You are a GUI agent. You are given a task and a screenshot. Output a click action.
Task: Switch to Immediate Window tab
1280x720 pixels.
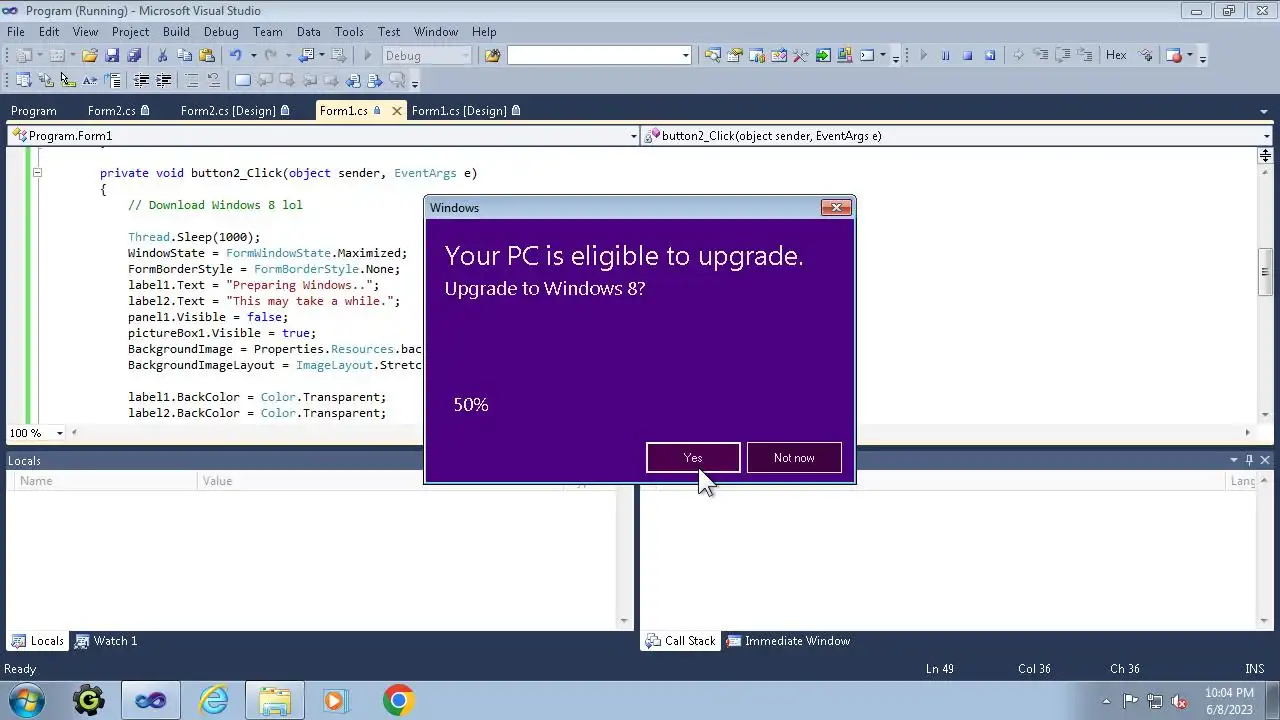click(x=788, y=641)
